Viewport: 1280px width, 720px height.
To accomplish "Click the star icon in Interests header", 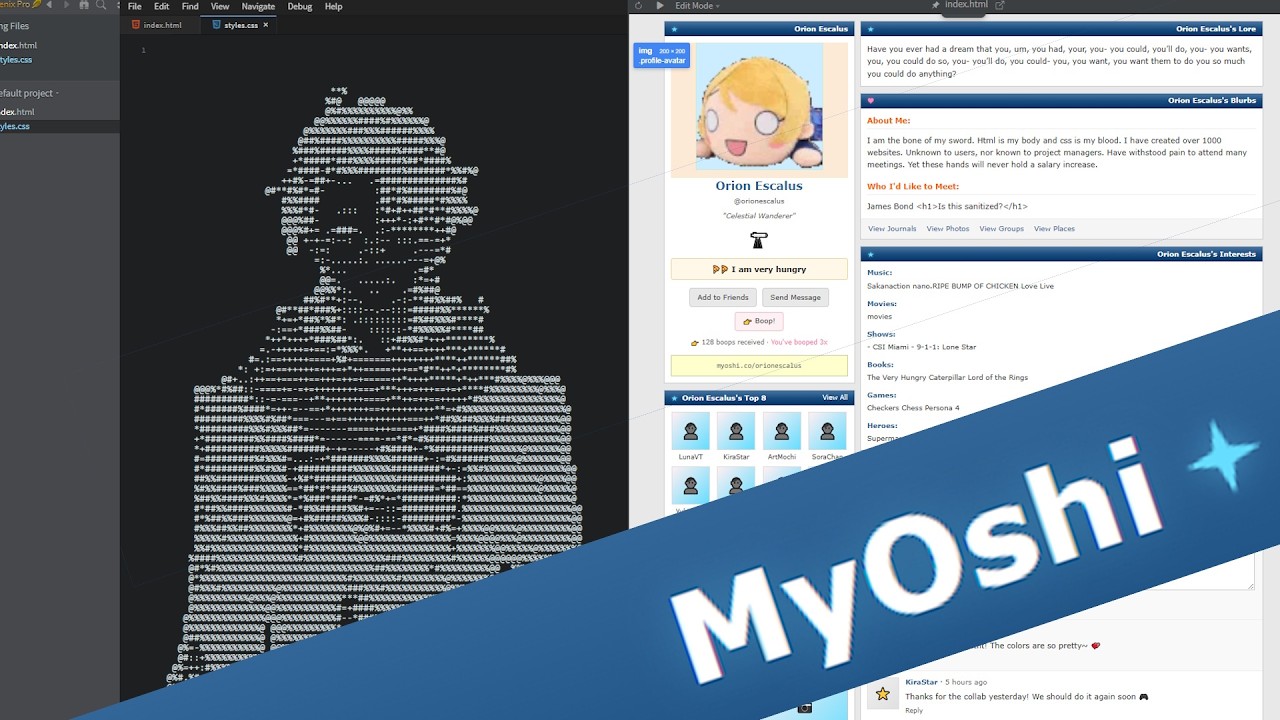I will click(871, 255).
